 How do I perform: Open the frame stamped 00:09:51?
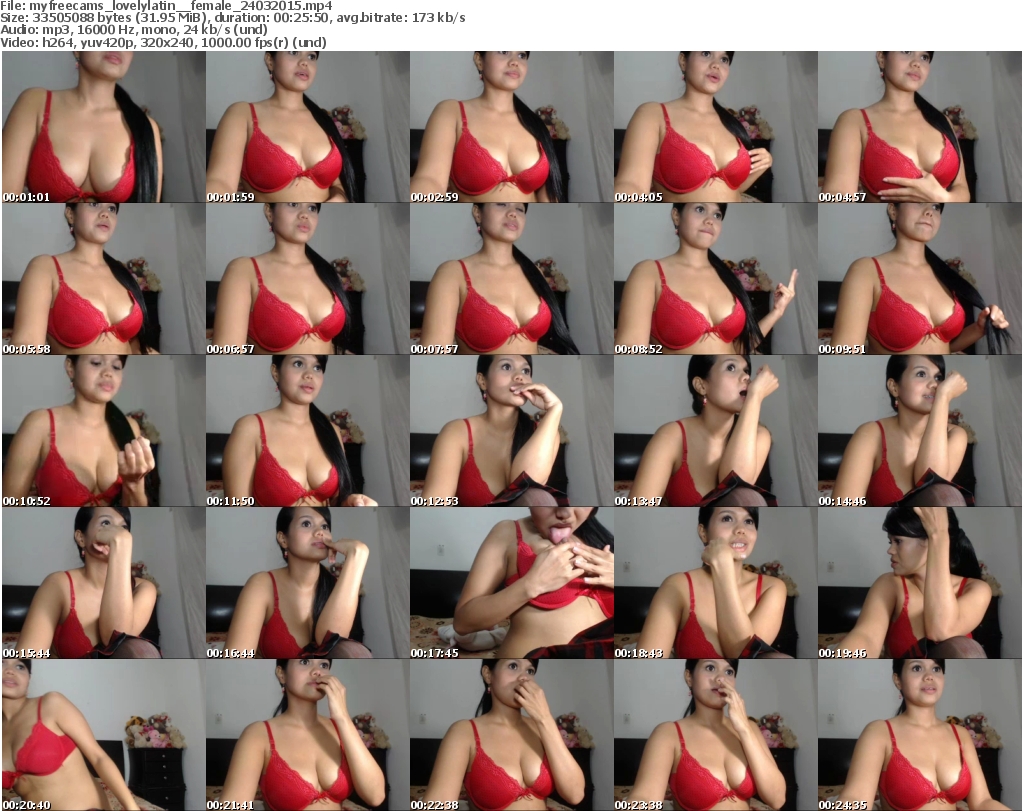tap(920, 279)
